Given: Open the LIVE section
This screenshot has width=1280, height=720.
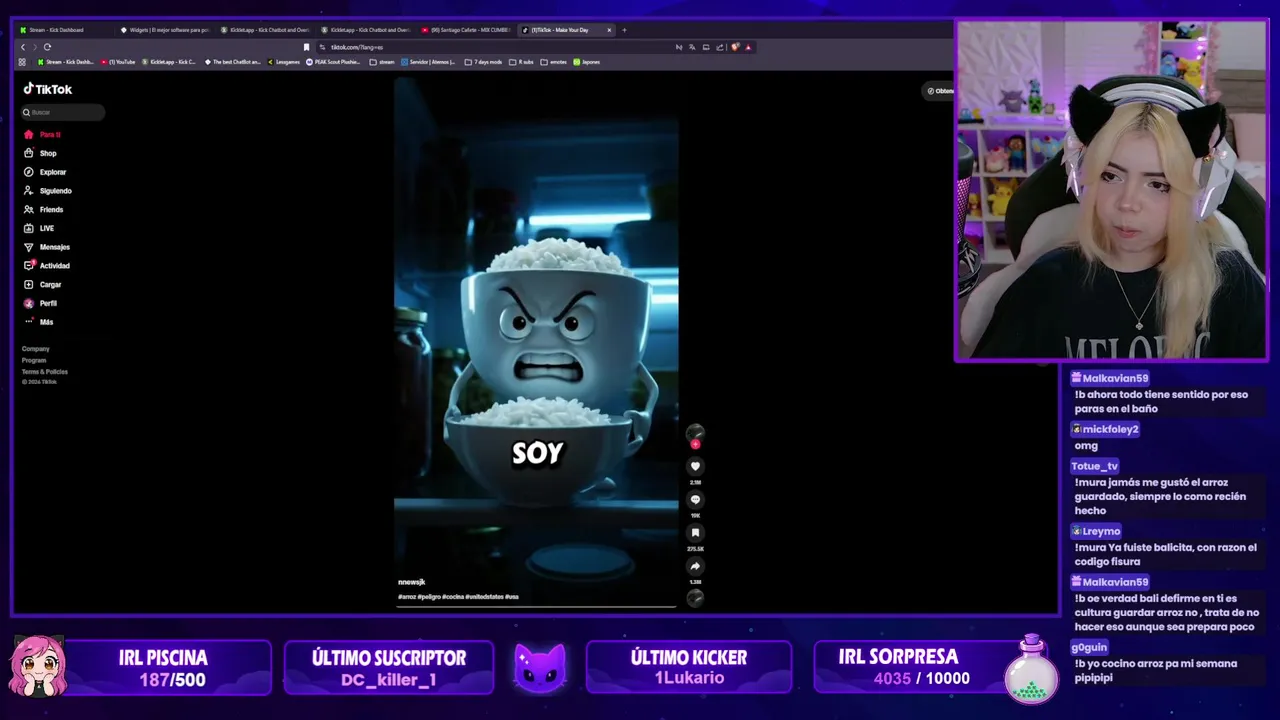Looking at the screenshot, I should 40,228.
